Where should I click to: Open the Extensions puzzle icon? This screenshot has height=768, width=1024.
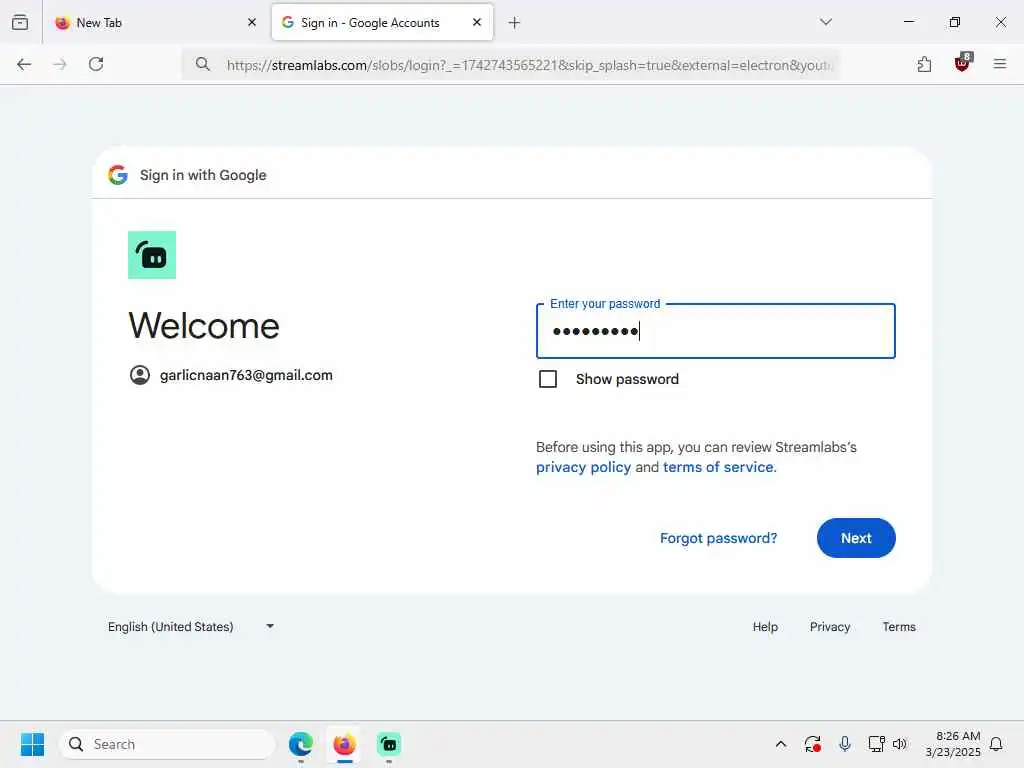[x=924, y=64]
